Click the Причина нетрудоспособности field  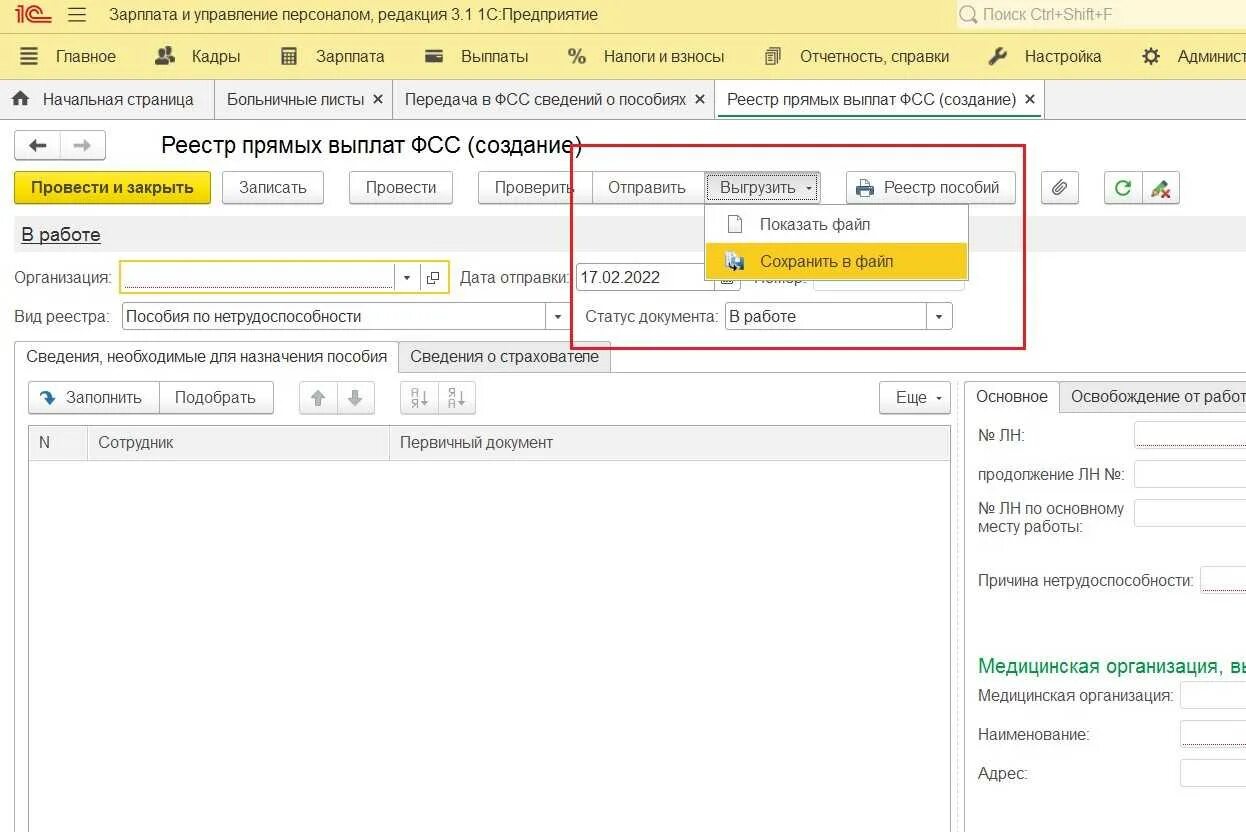1223,580
